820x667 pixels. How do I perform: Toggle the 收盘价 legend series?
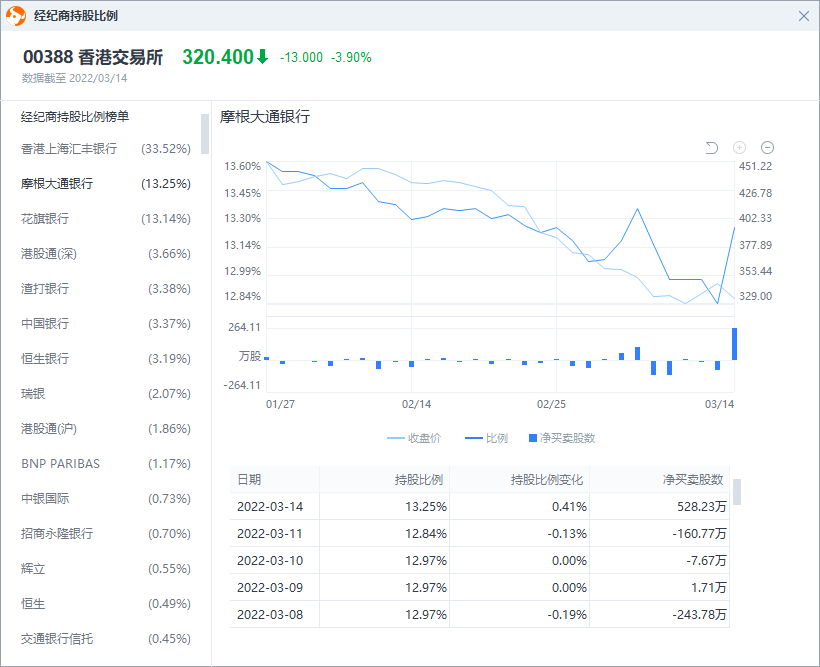[x=414, y=438]
